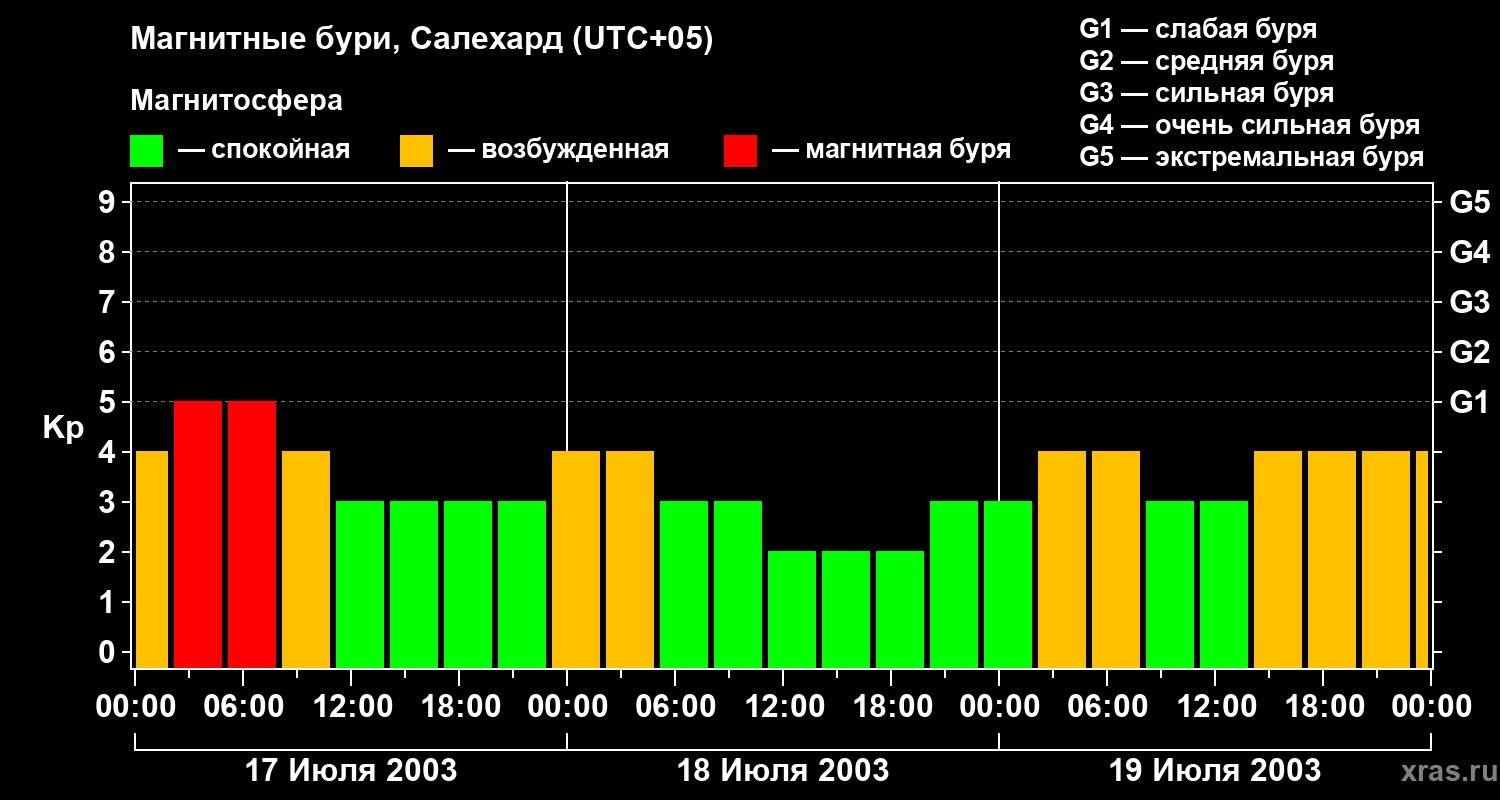Image resolution: width=1500 pixels, height=800 pixels.
Task: Select the G4 tick label on the right axis
Action: coord(1469,252)
